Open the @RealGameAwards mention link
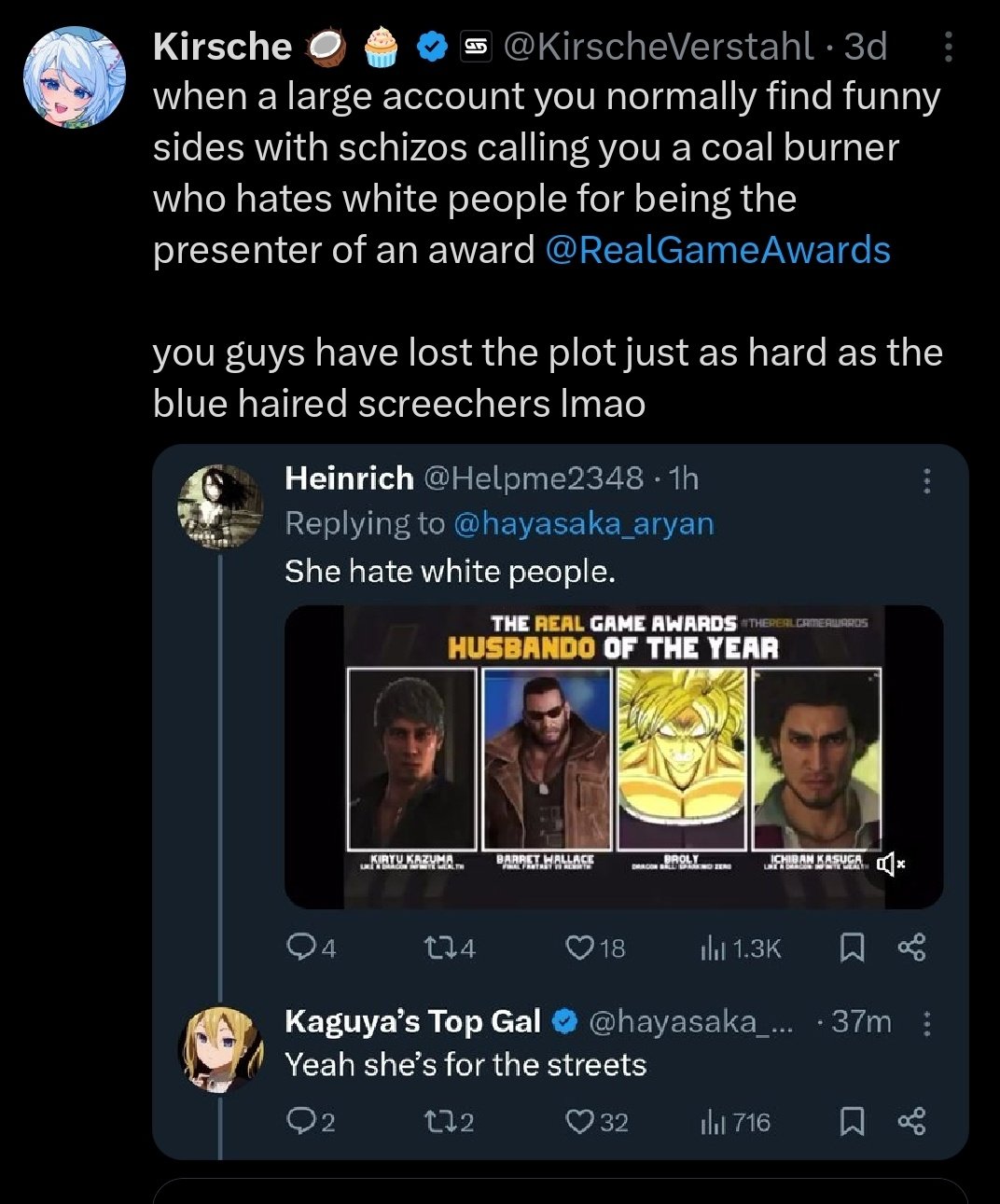Screen dimensions: 1000x1204 [x=716, y=250]
